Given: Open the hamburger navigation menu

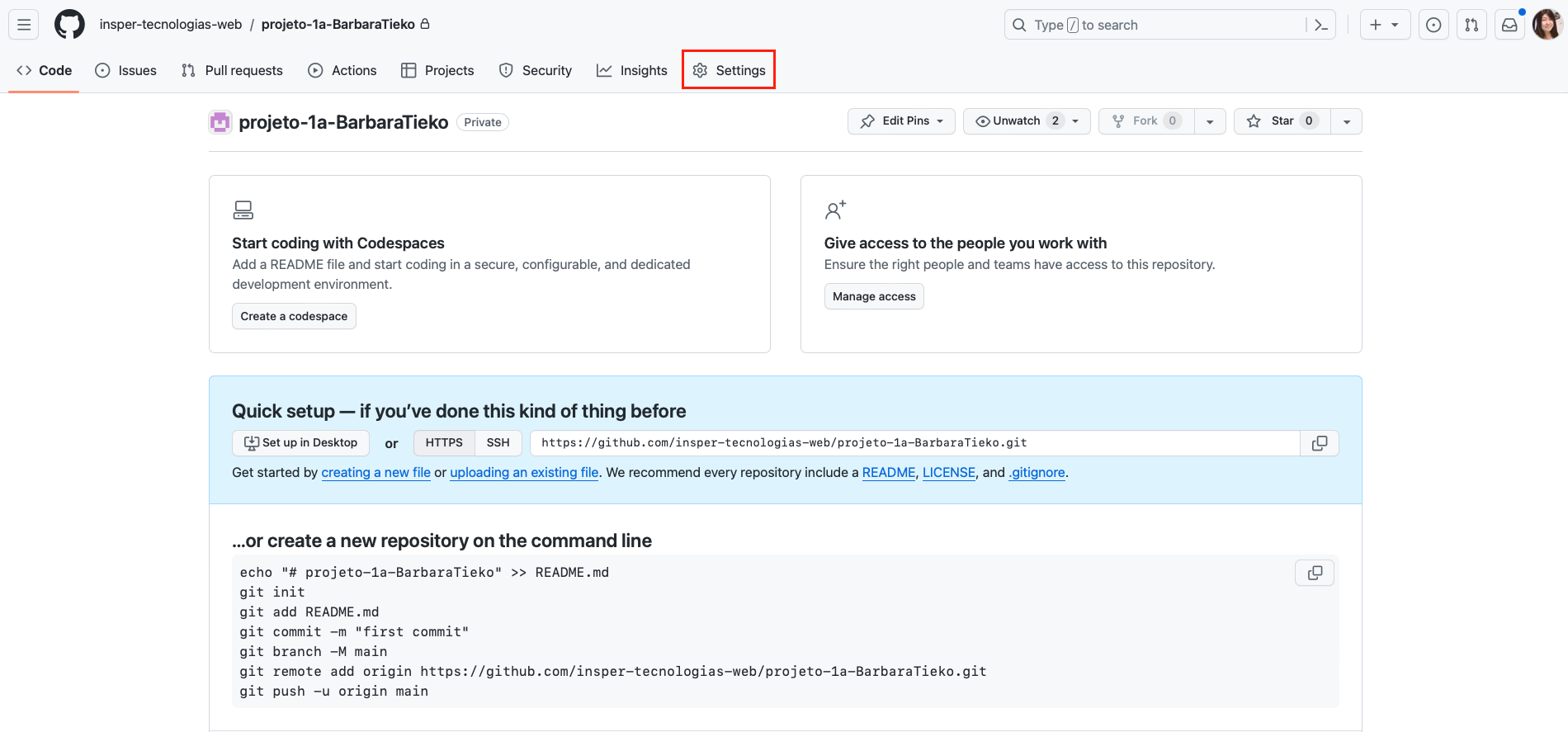Looking at the screenshot, I should 24,25.
